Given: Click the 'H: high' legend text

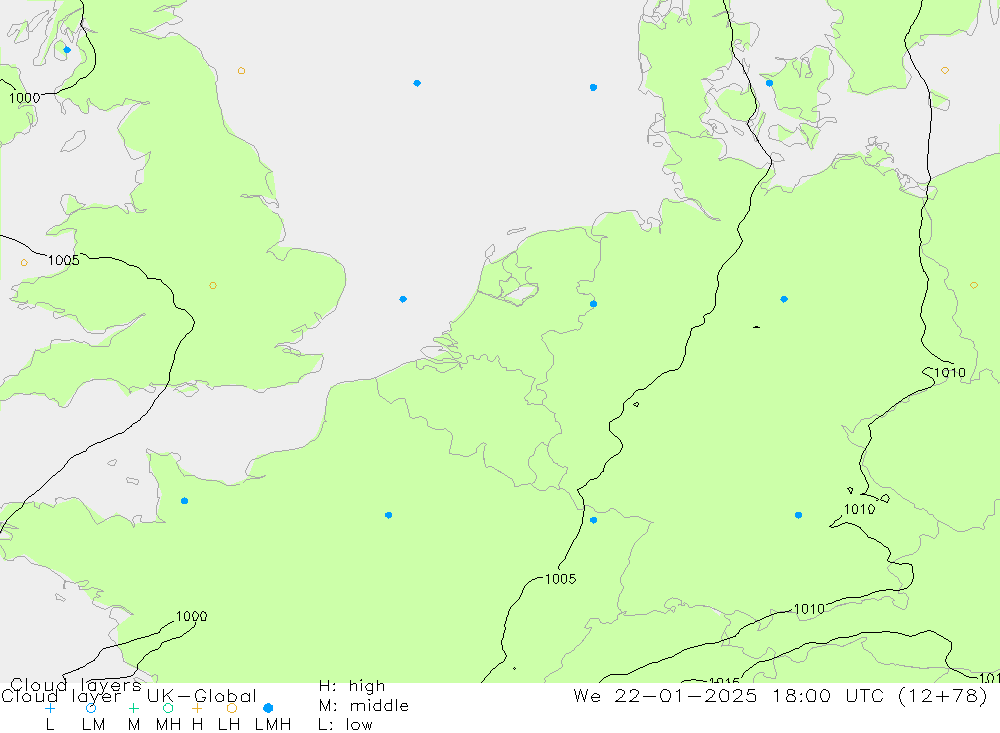Looking at the screenshot, I should (x=352, y=686).
